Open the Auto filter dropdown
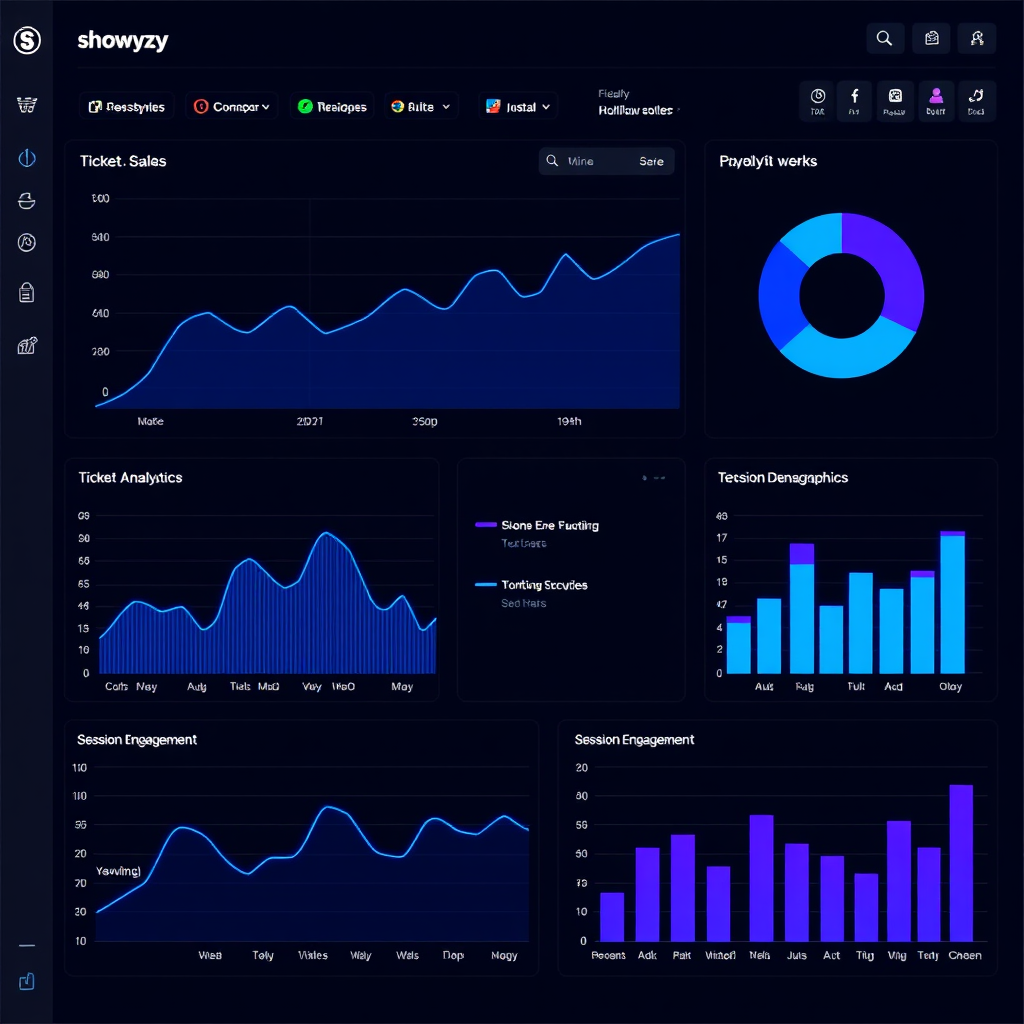 point(421,105)
